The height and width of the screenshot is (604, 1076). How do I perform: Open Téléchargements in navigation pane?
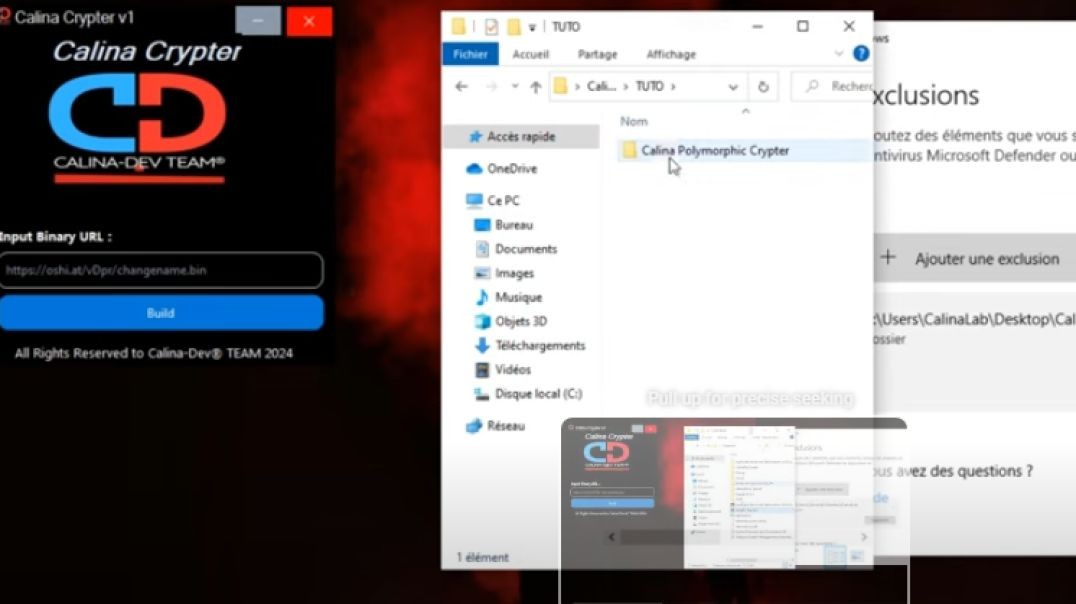[540, 345]
